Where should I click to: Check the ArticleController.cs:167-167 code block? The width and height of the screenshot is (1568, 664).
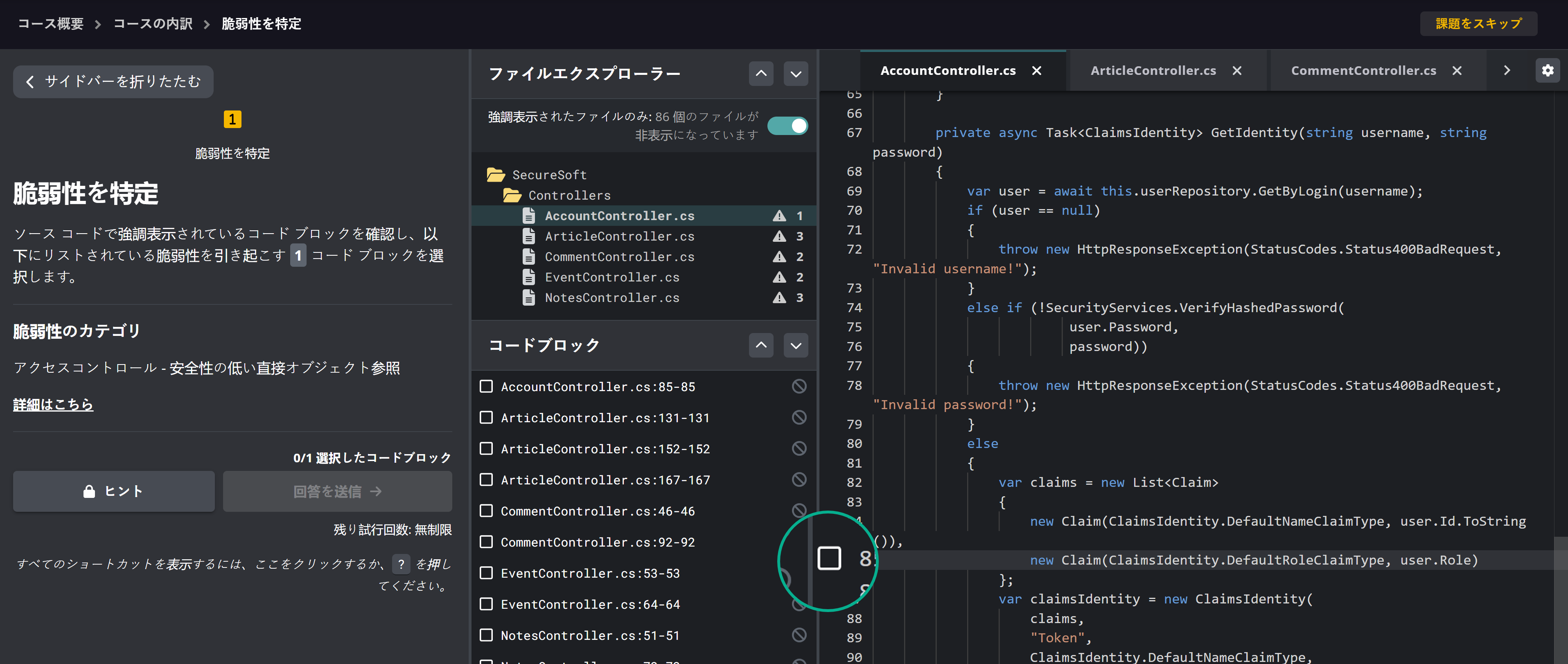pyautogui.click(x=486, y=479)
